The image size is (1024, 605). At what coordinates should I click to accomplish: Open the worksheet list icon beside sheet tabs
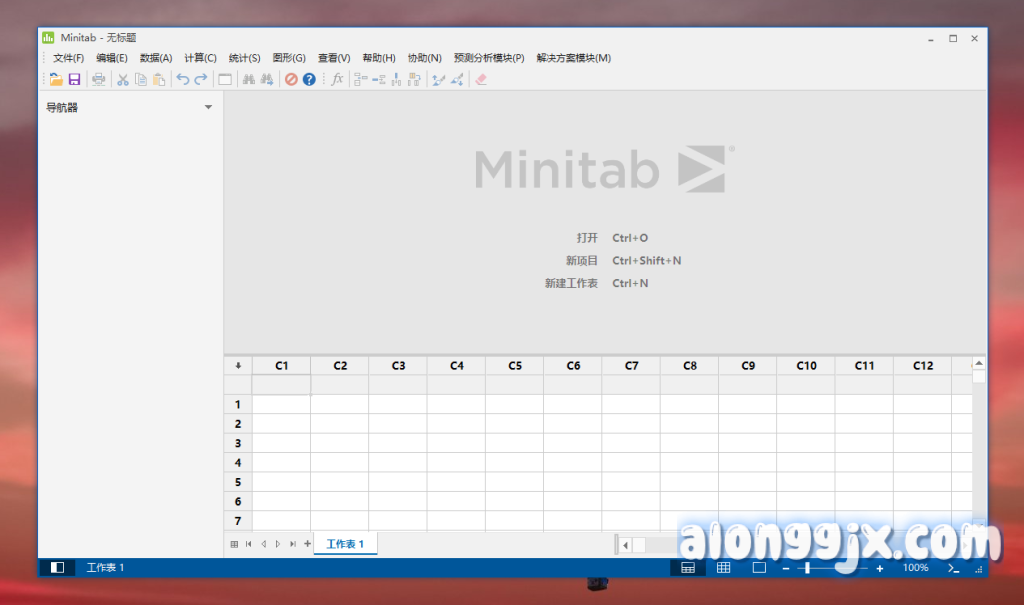pos(234,544)
